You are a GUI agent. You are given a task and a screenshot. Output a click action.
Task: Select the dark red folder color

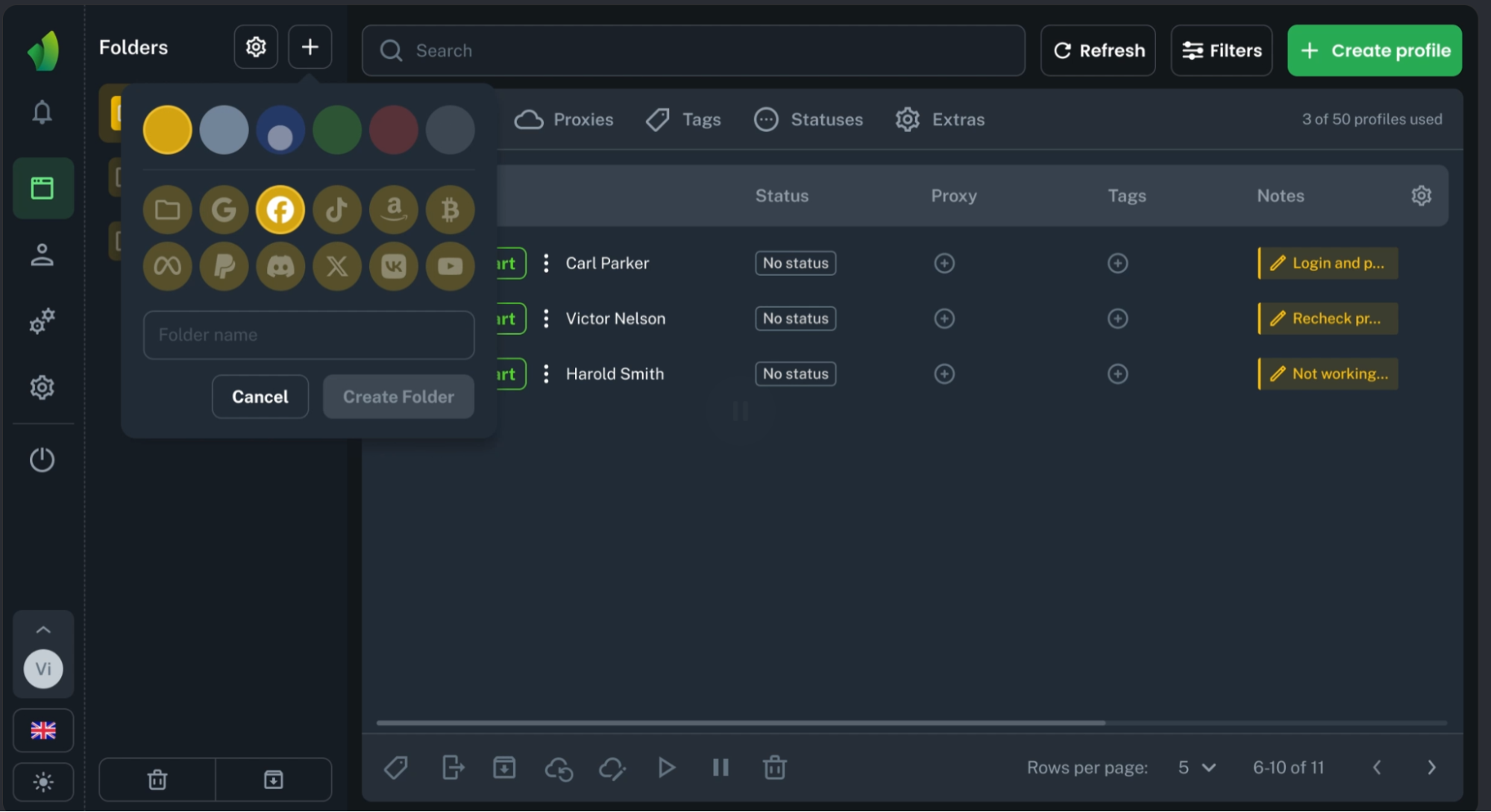394,130
